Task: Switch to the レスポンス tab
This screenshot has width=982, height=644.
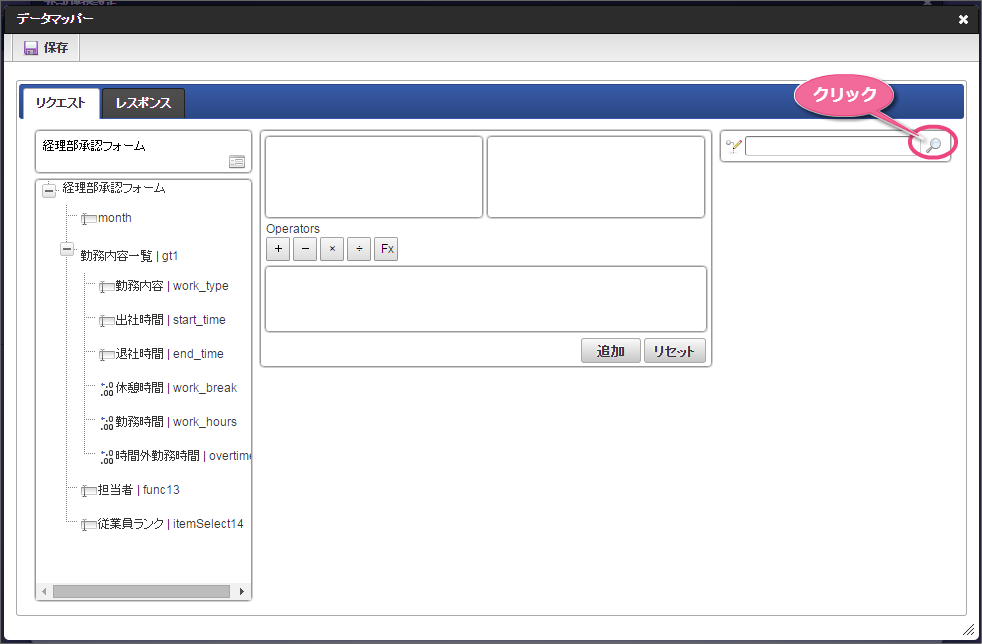Action: tap(143, 103)
